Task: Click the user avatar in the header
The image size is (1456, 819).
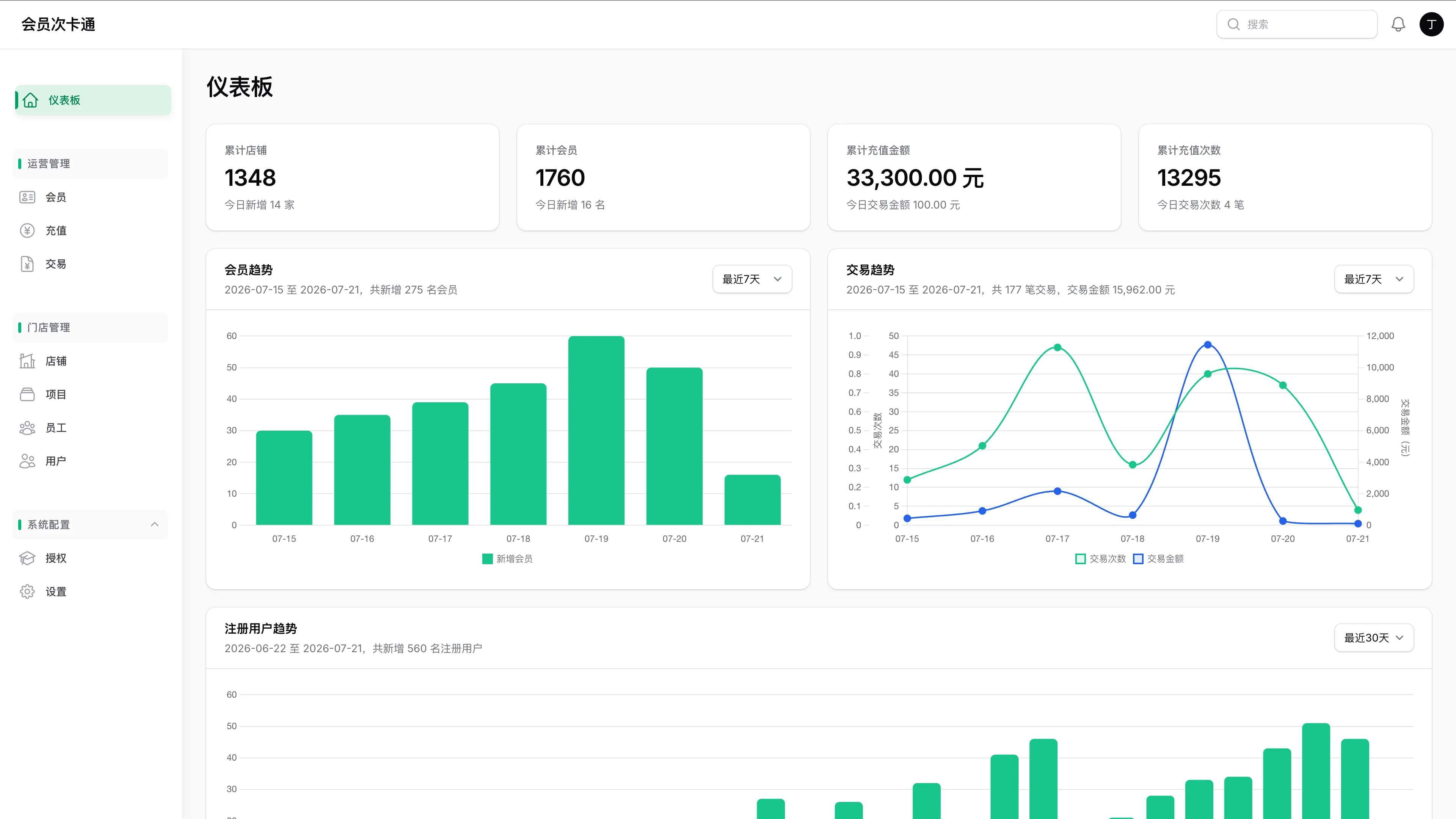Action: click(x=1431, y=24)
